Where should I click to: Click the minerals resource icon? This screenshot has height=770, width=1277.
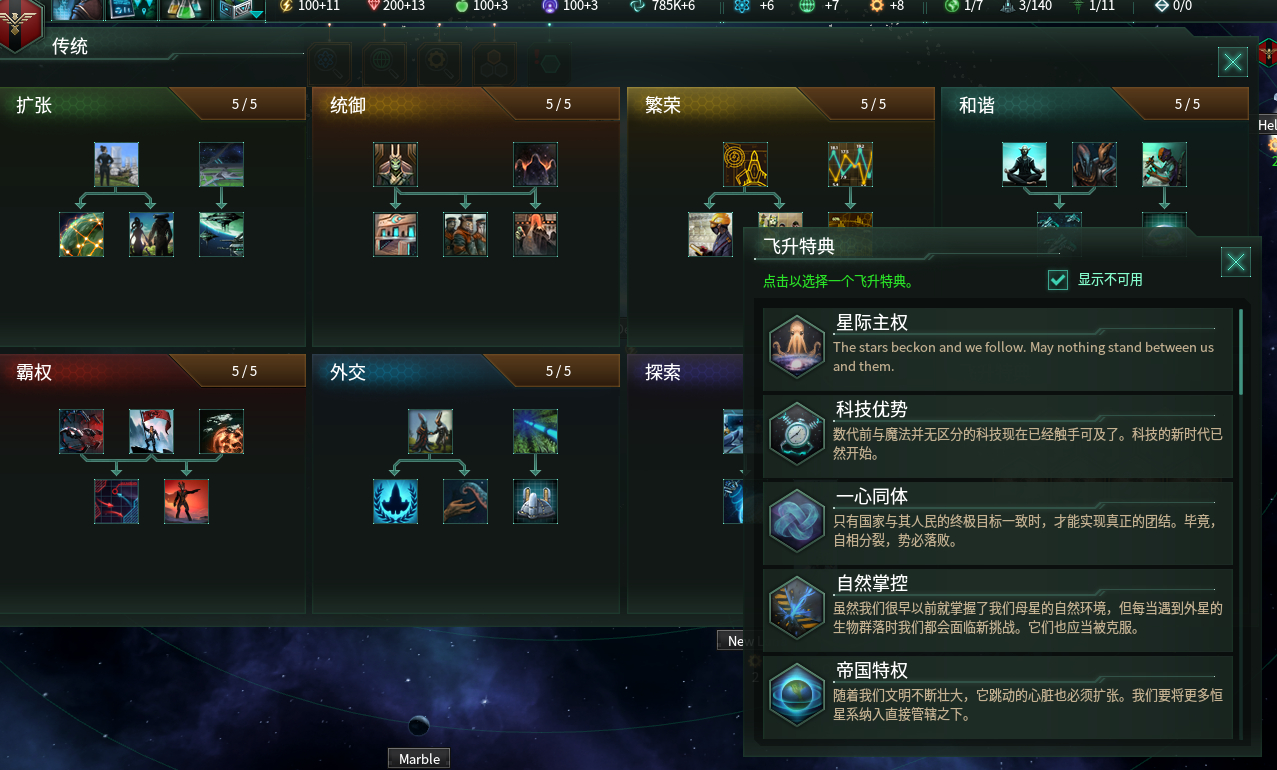(374, 6)
